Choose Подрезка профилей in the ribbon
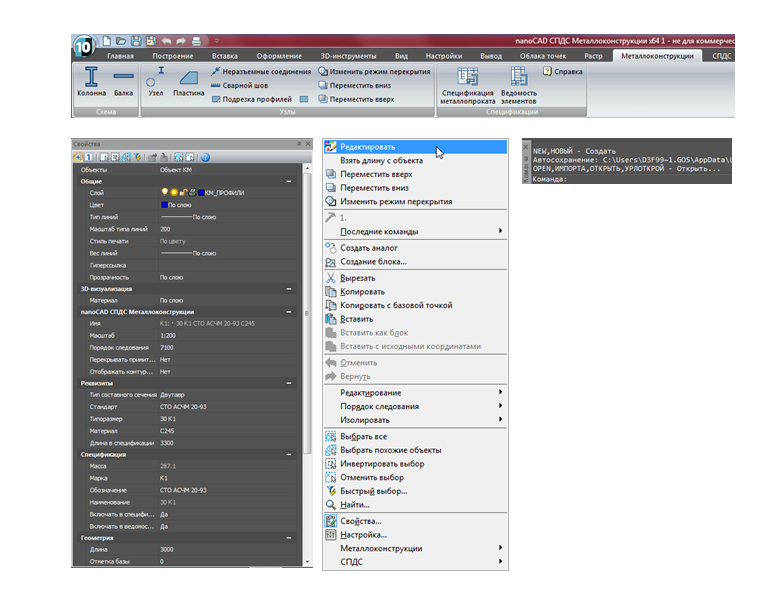This screenshot has height=610, width=779. pyautogui.click(x=252, y=99)
